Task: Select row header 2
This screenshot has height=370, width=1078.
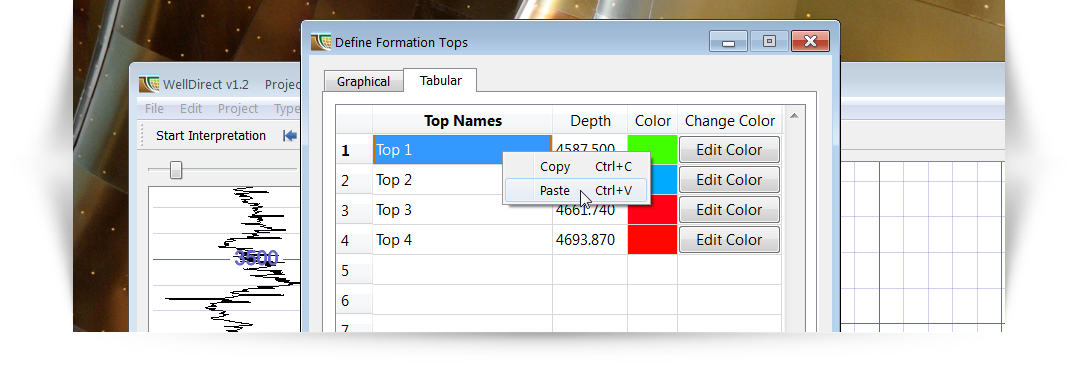Action: 354,180
